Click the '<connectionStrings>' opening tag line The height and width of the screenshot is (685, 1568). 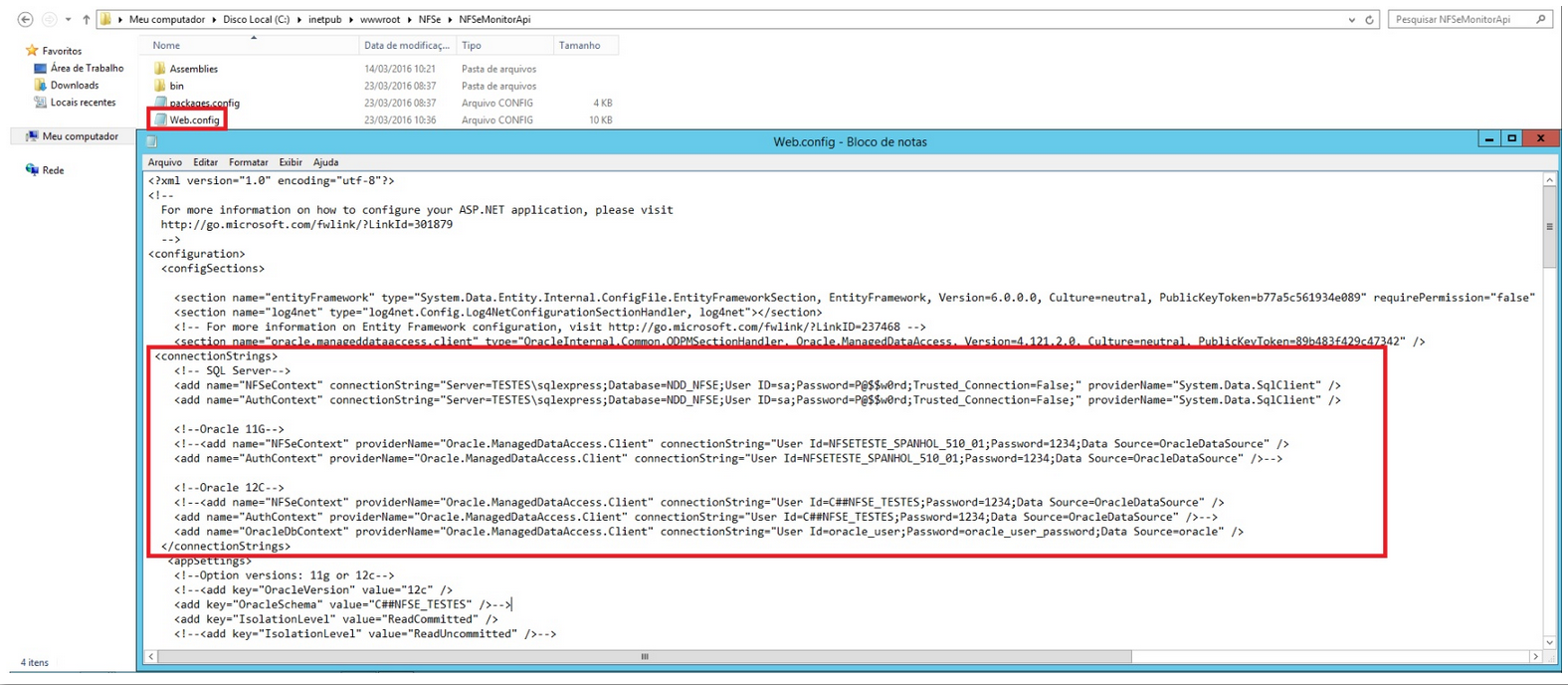216,355
